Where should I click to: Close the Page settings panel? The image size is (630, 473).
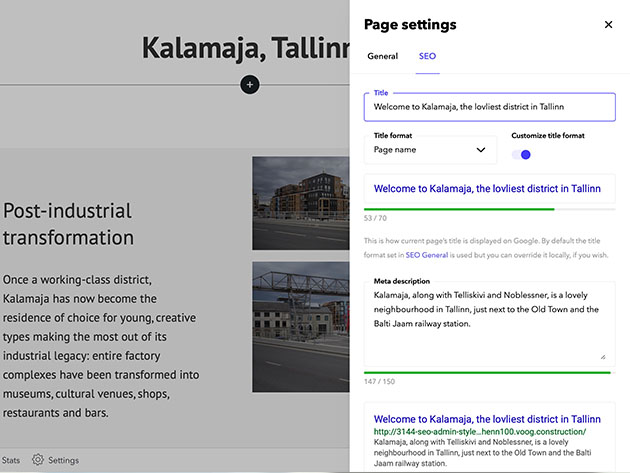click(608, 25)
